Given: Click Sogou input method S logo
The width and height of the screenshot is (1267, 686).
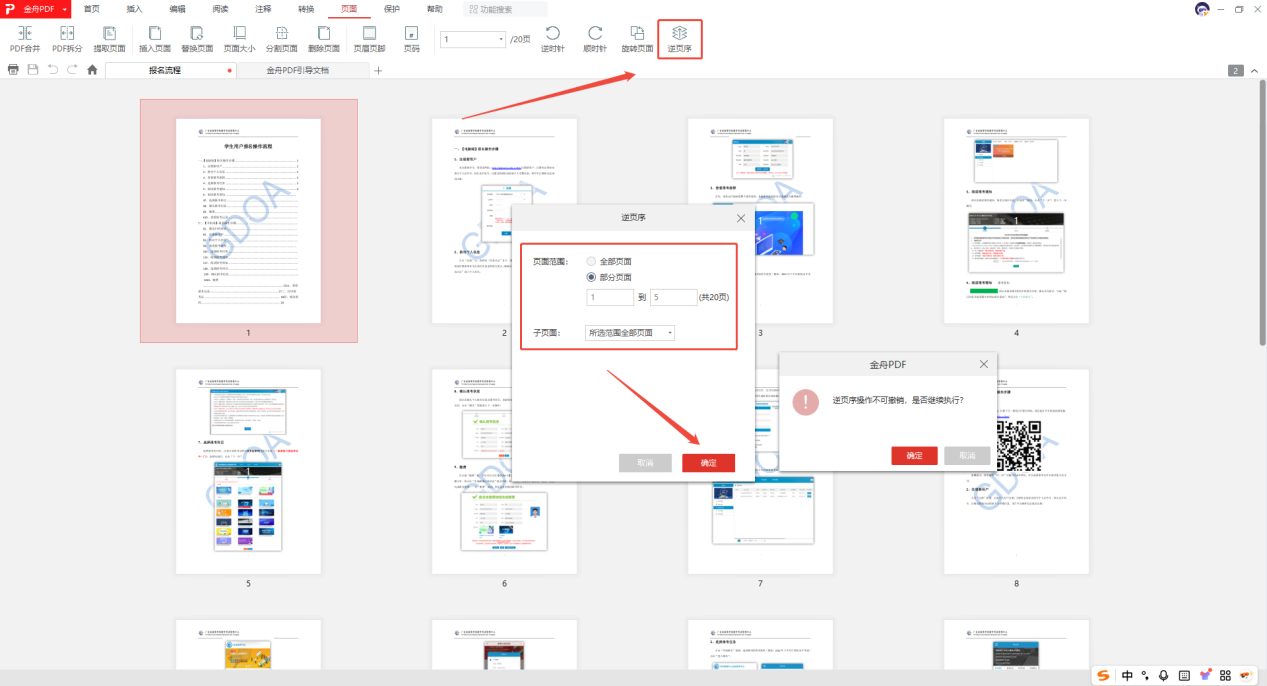Looking at the screenshot, I should click(x=1104, y=675).
